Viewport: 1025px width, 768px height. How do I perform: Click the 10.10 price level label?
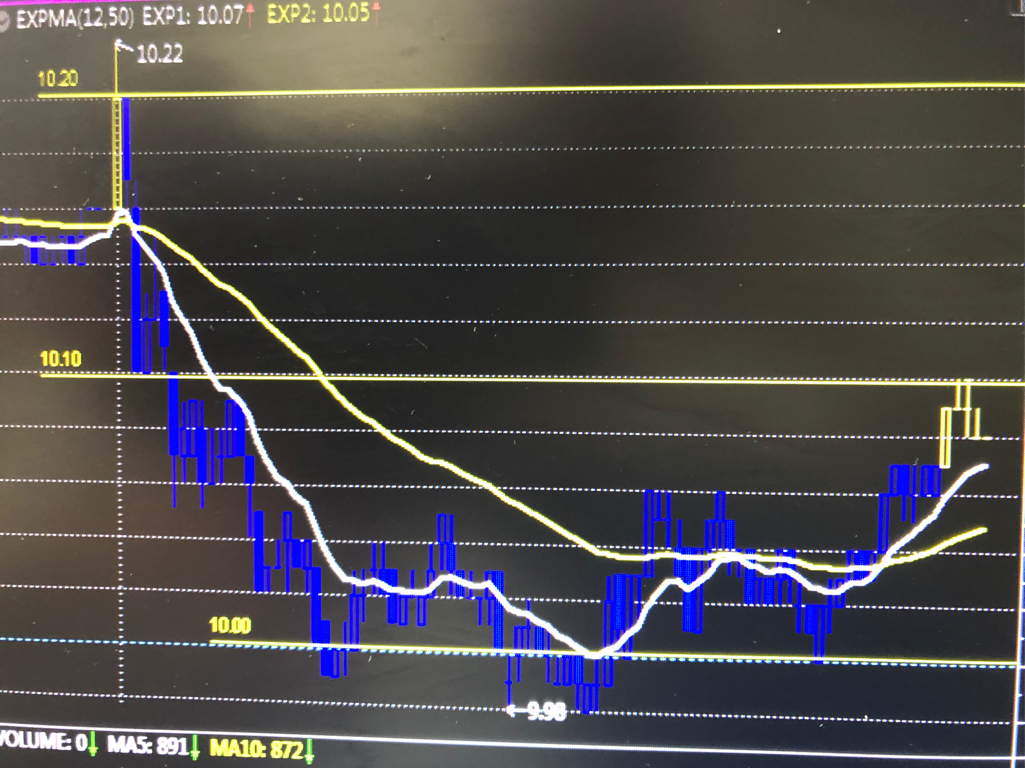click(x=61, y=359)
